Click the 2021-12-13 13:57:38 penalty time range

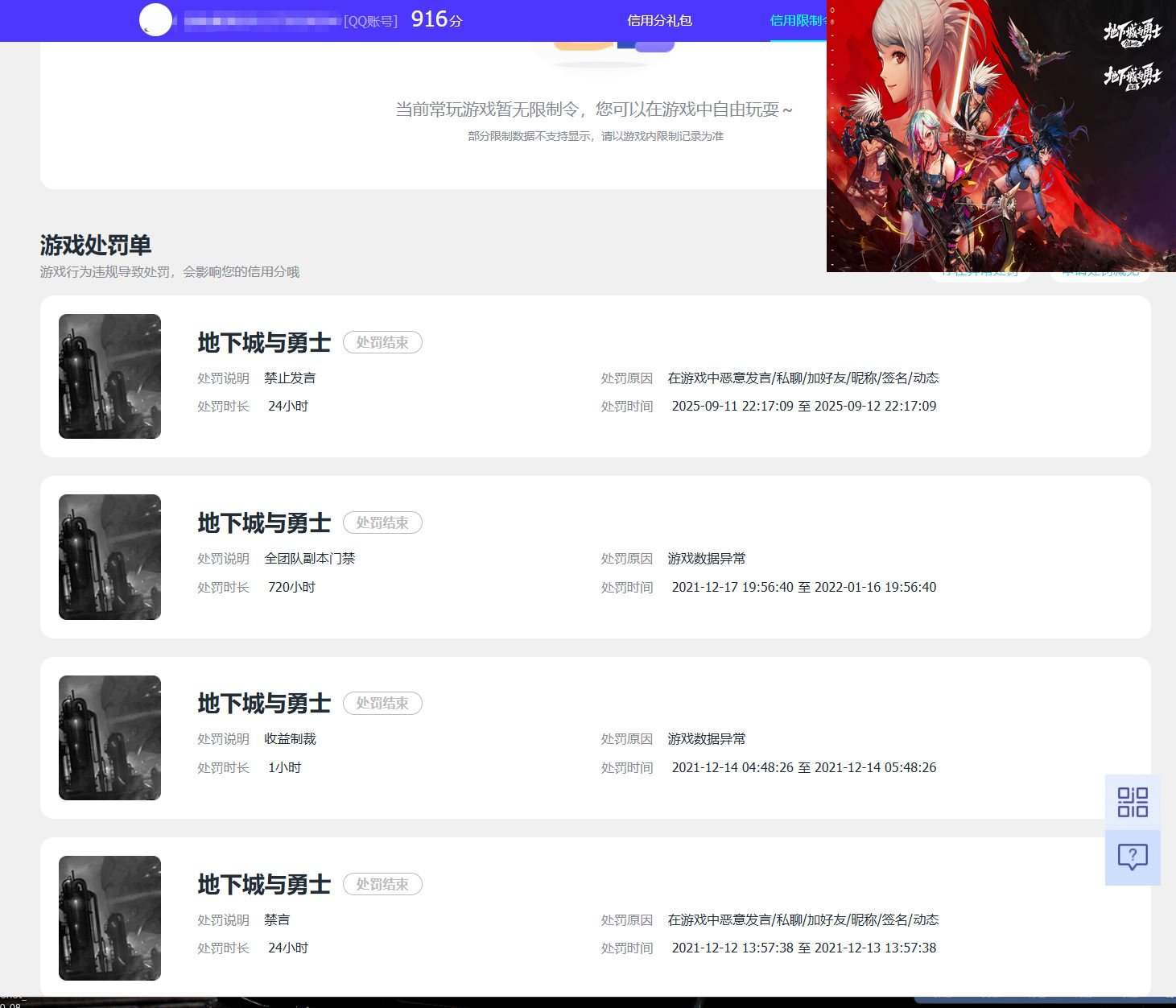804,948
